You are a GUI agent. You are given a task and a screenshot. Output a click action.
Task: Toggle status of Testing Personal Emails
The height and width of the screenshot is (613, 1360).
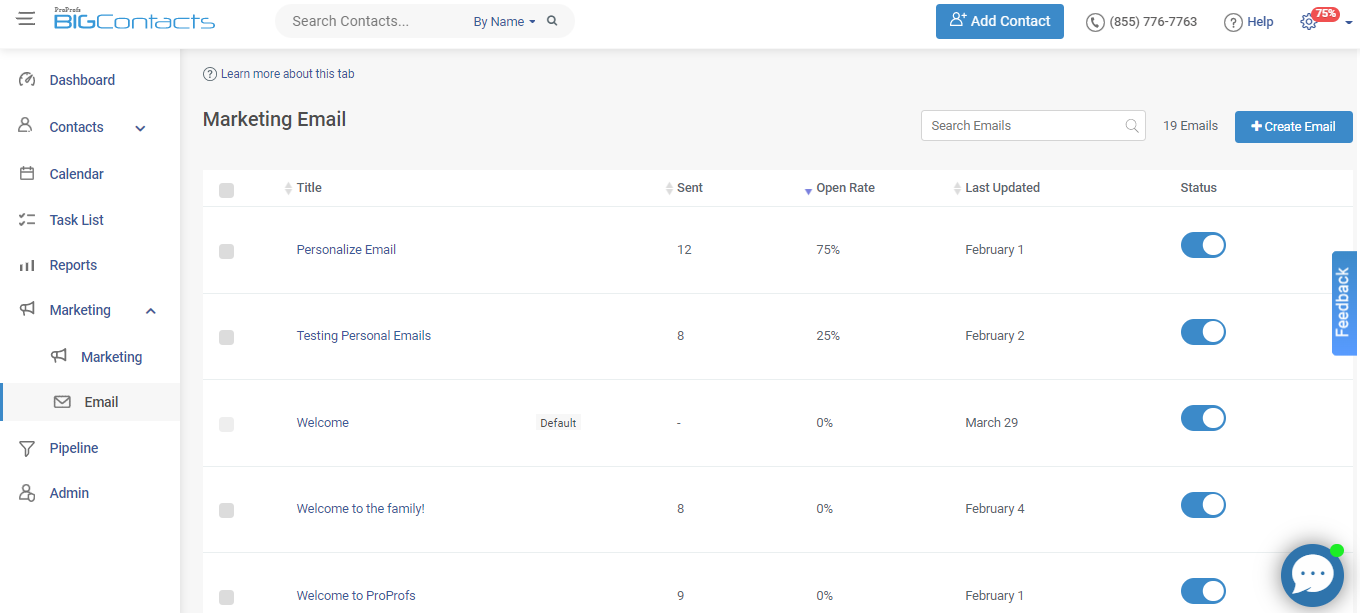(1203, 332)
